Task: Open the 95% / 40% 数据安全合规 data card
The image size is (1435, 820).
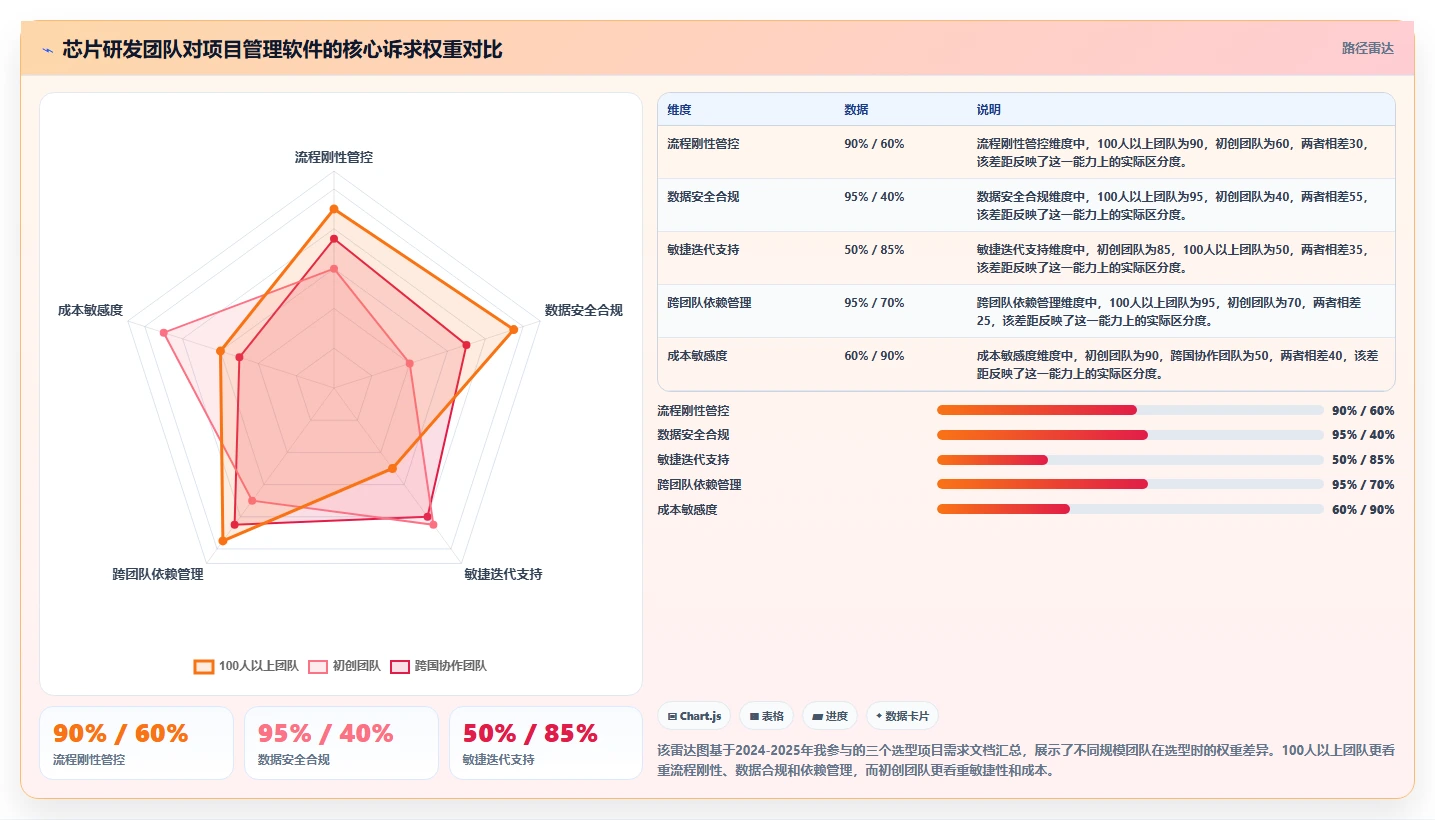Action: (x=341, y=743)
